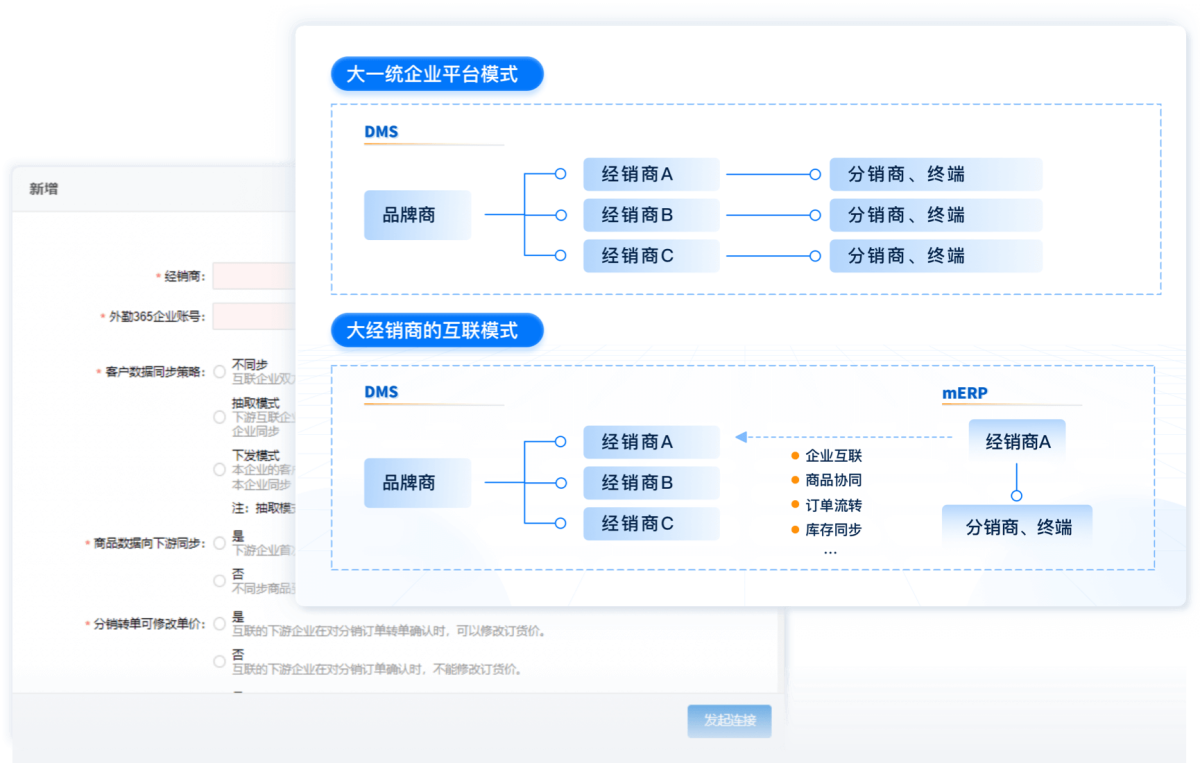Click the 库存同步 bullet item
Screen dimensions: 1200x763
[832, 530]
